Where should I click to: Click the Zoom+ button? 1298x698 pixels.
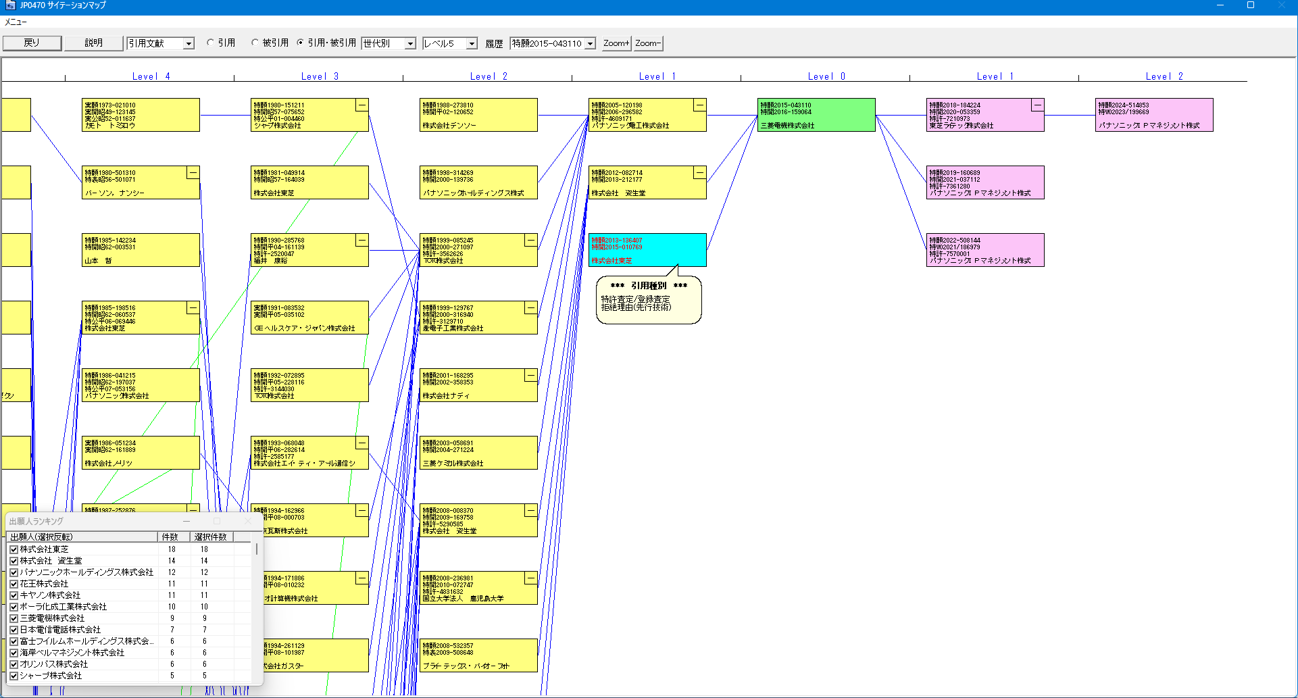616,43
